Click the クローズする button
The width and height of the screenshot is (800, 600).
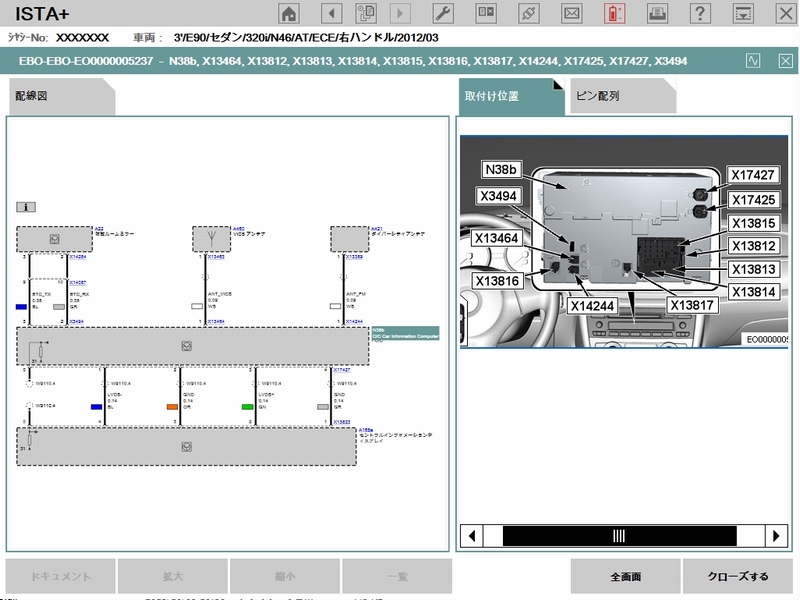click(x=738, y=577)
